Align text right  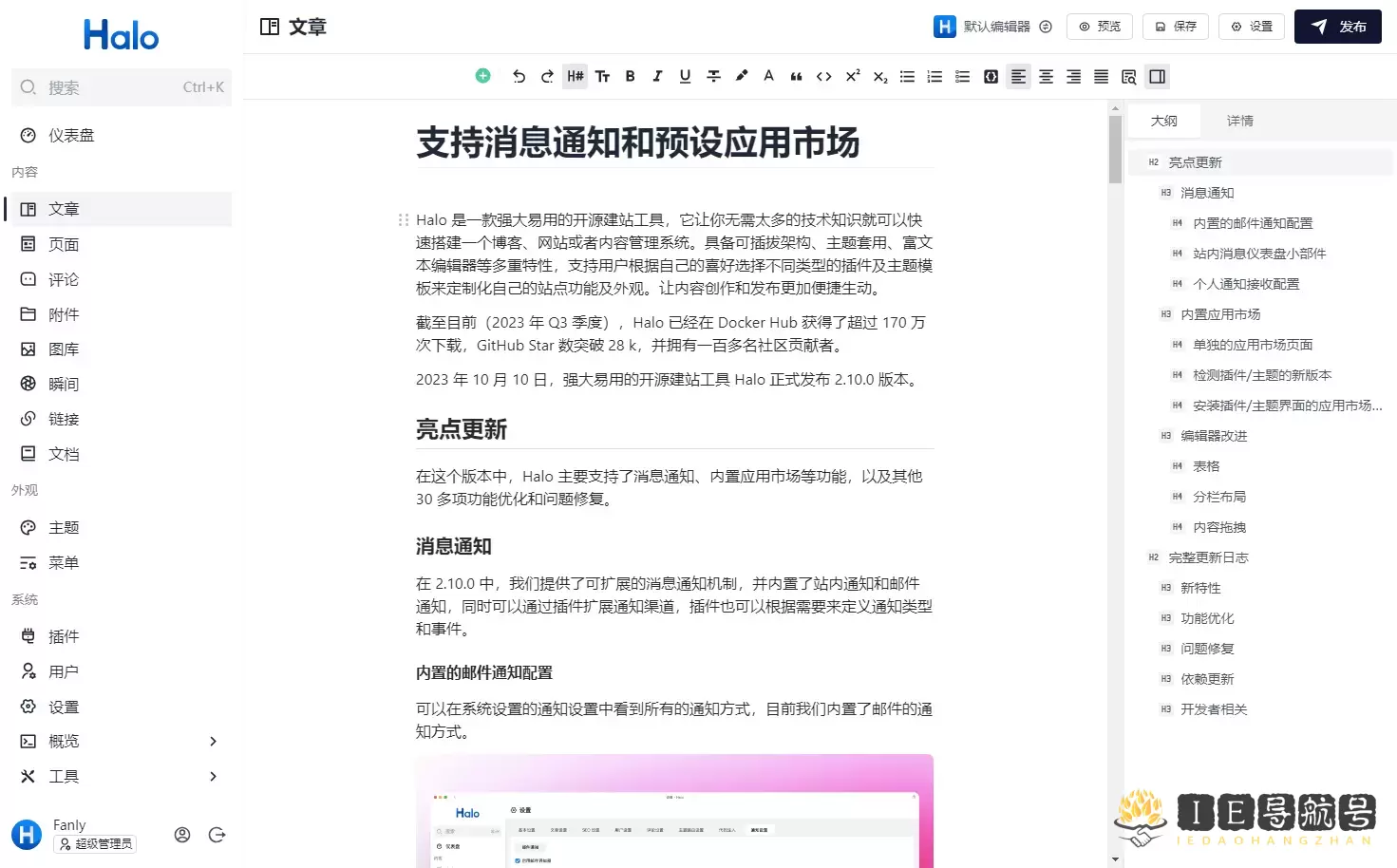click(1073, 77)
